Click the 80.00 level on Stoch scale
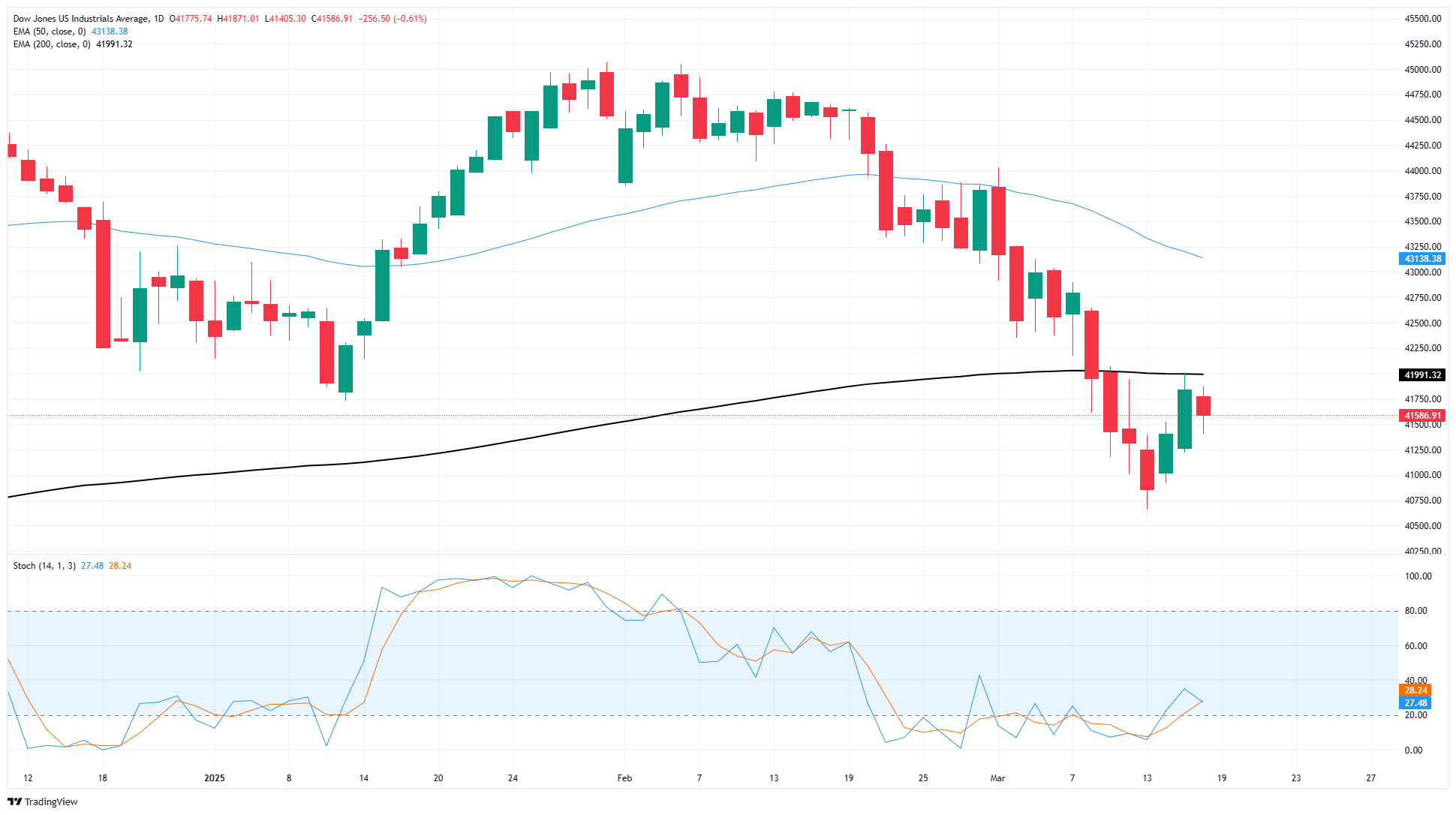The width and height of the screenshot is (1456, 815). (1415, 611)
